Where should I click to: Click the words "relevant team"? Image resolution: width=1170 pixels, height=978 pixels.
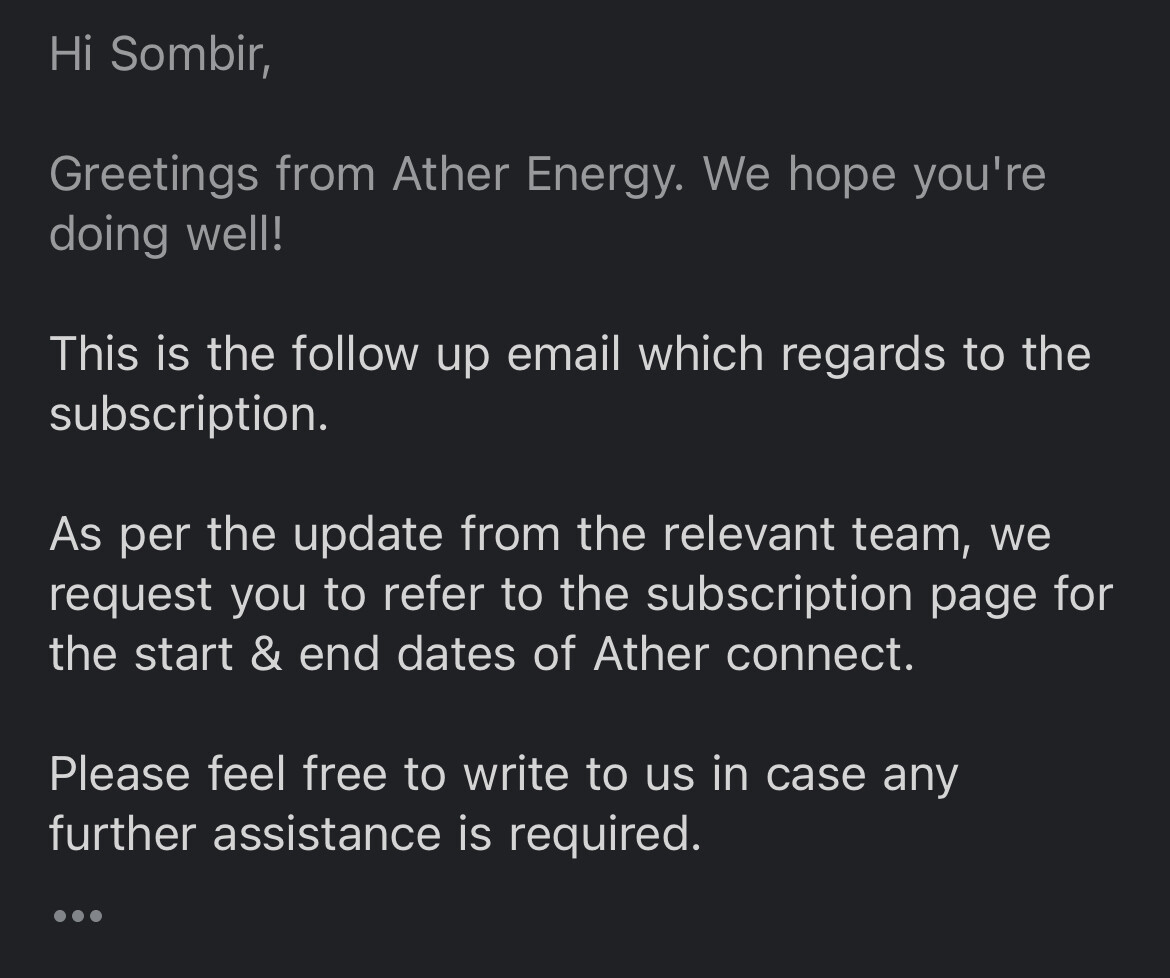[x=812, y=536]
